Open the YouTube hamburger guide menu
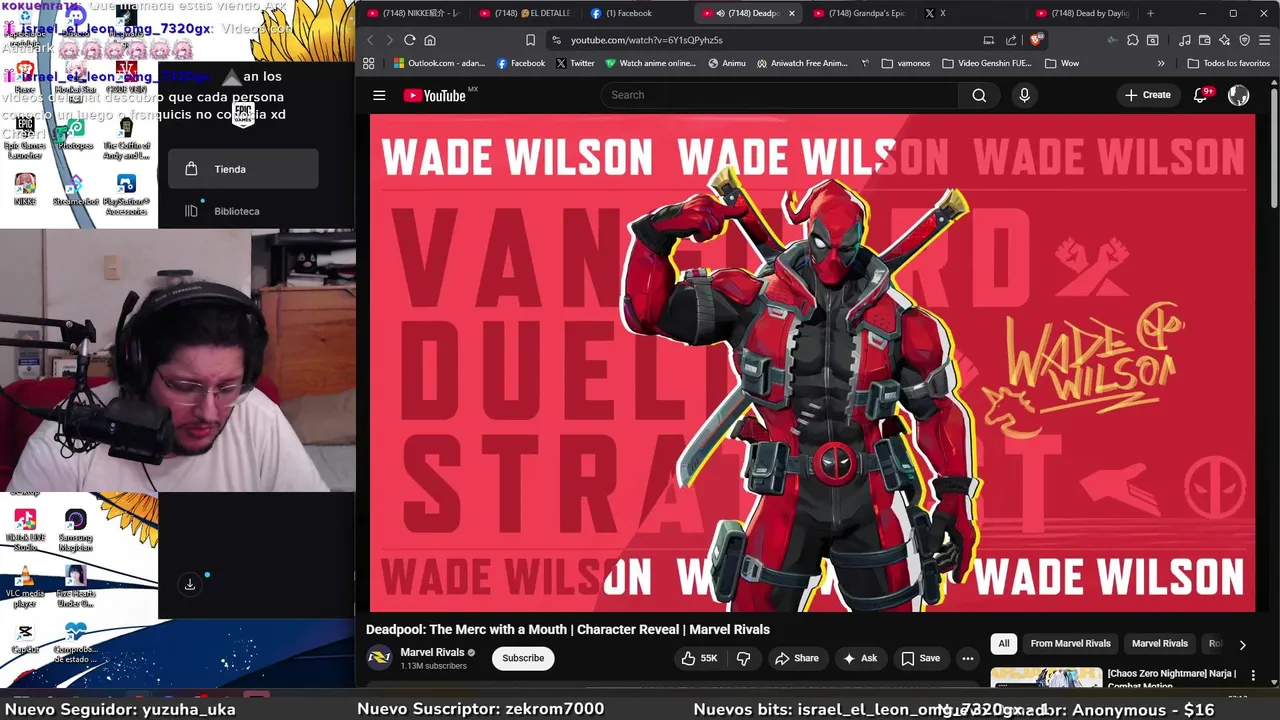Image resolution: width=1280 pixels, height=720 pixels. [x=379, y=95]
